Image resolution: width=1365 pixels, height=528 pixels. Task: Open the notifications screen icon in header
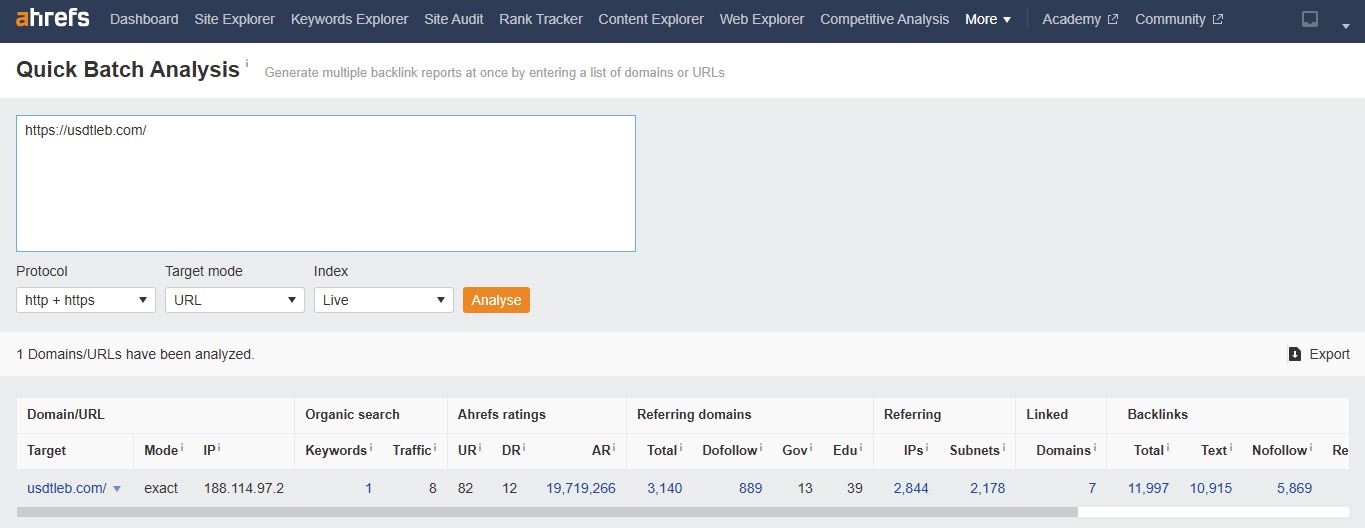coord(1309,19)
